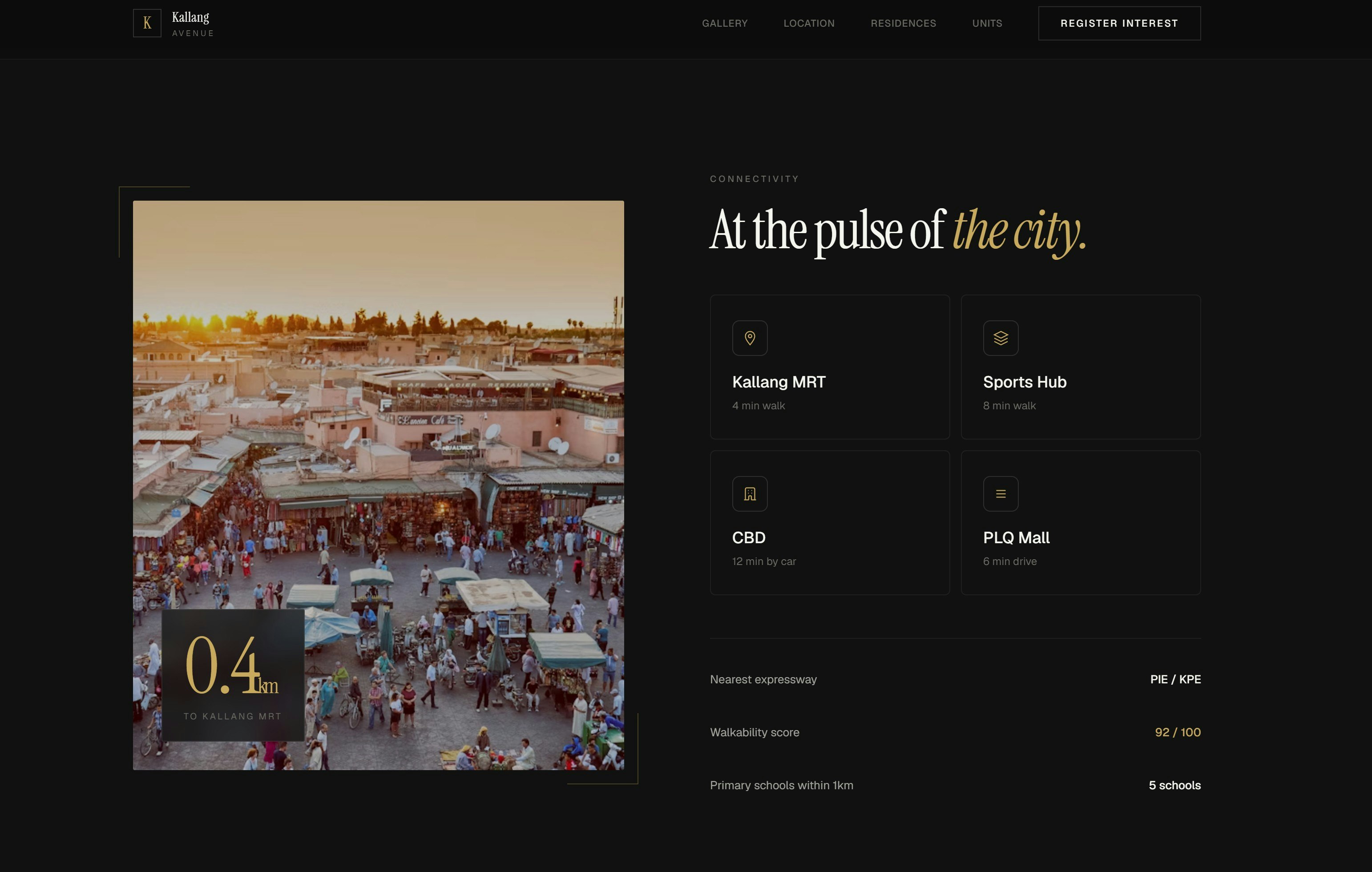
Task: Click the '8 min walk' text
Action: pos(1009,406)
